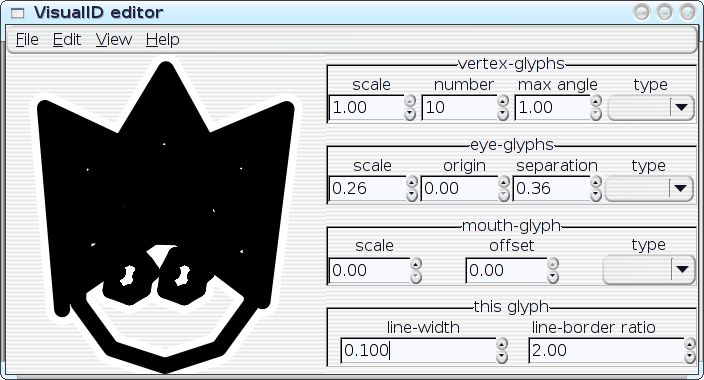Click the line-width input field

point(418,350)
